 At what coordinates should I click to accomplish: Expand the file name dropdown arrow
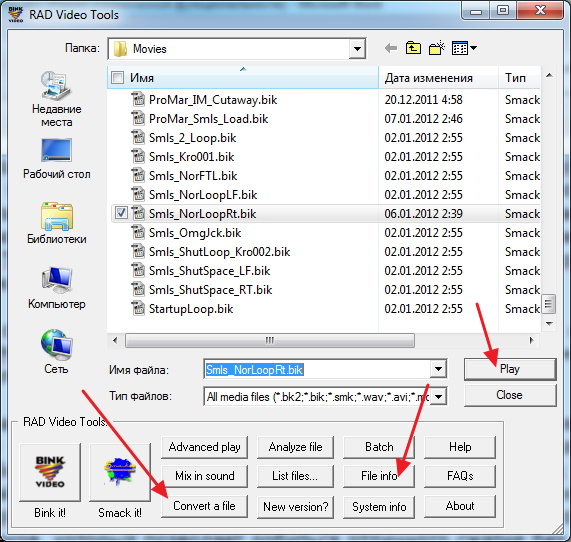pyautogui.click(x=438, y=369)
